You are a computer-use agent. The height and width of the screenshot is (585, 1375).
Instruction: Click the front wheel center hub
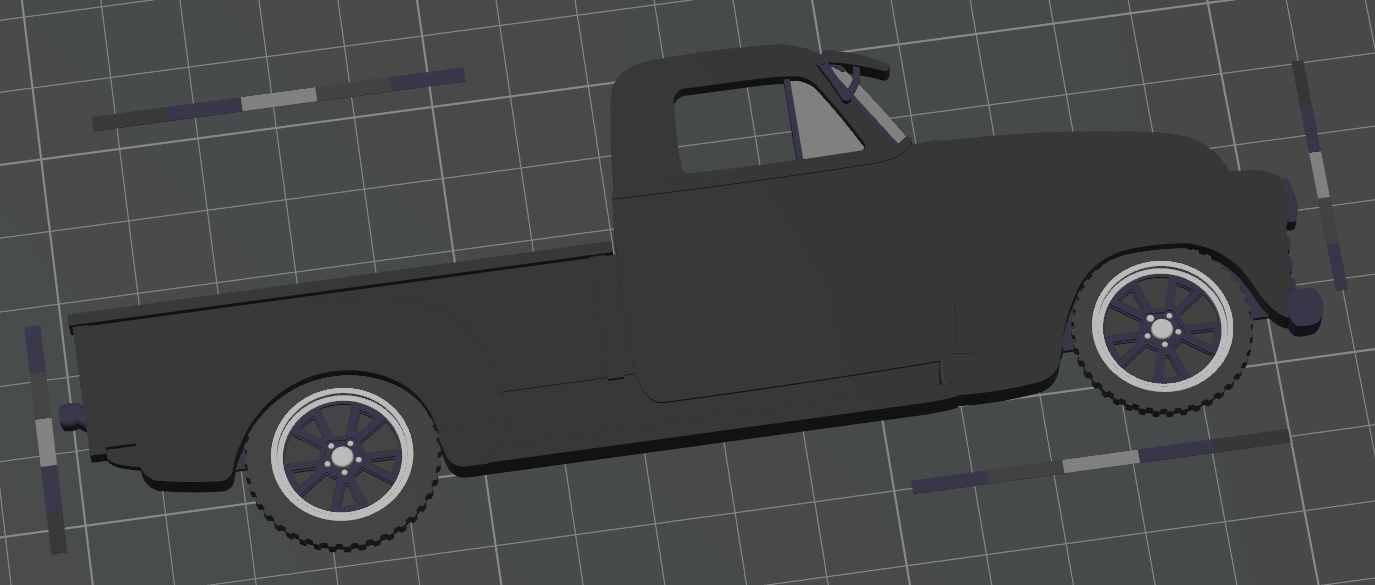click(1161, 327)
